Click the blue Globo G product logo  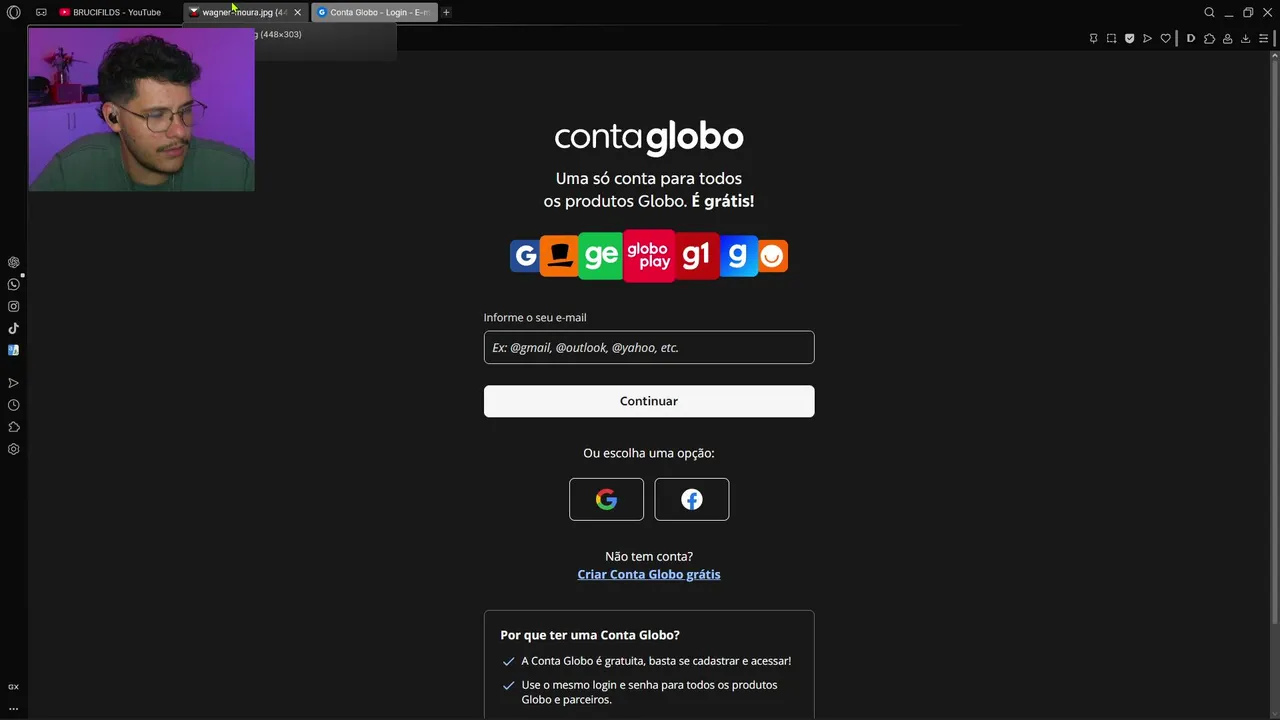pyautogui.click(x=525, y=256)
